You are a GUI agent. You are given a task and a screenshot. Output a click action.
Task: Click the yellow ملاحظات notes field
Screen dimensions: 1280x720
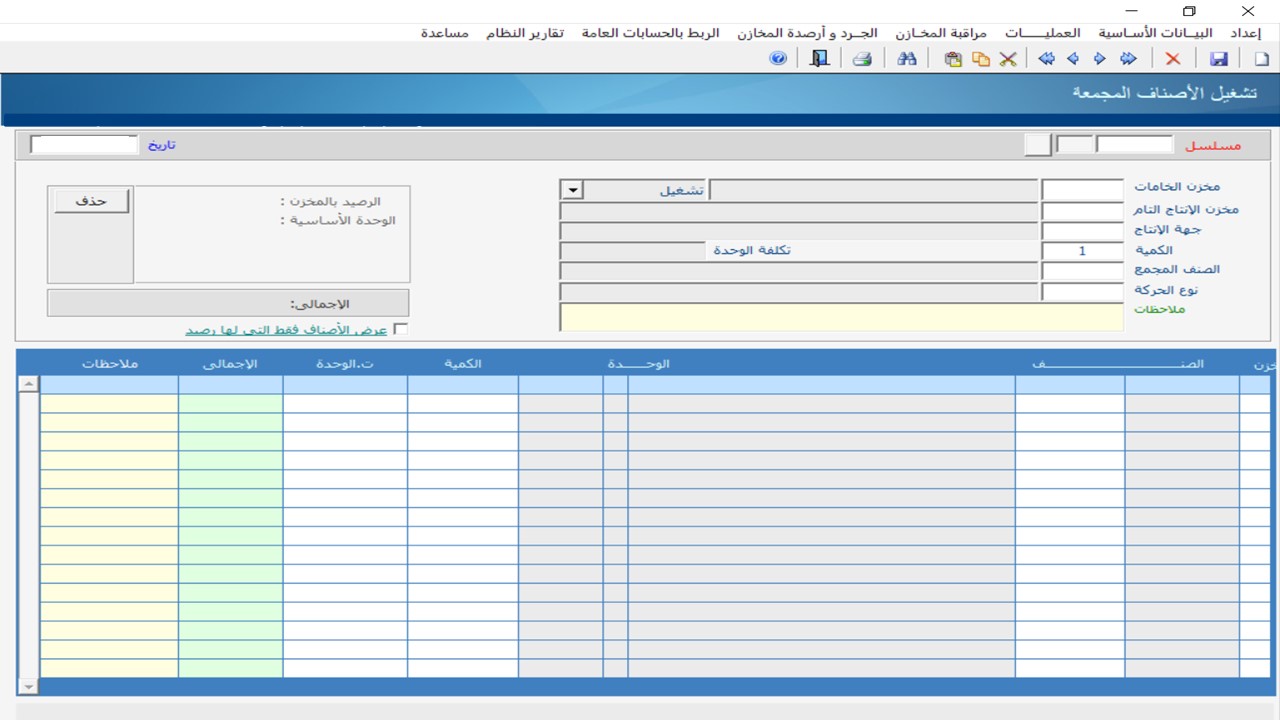(841, 318)
